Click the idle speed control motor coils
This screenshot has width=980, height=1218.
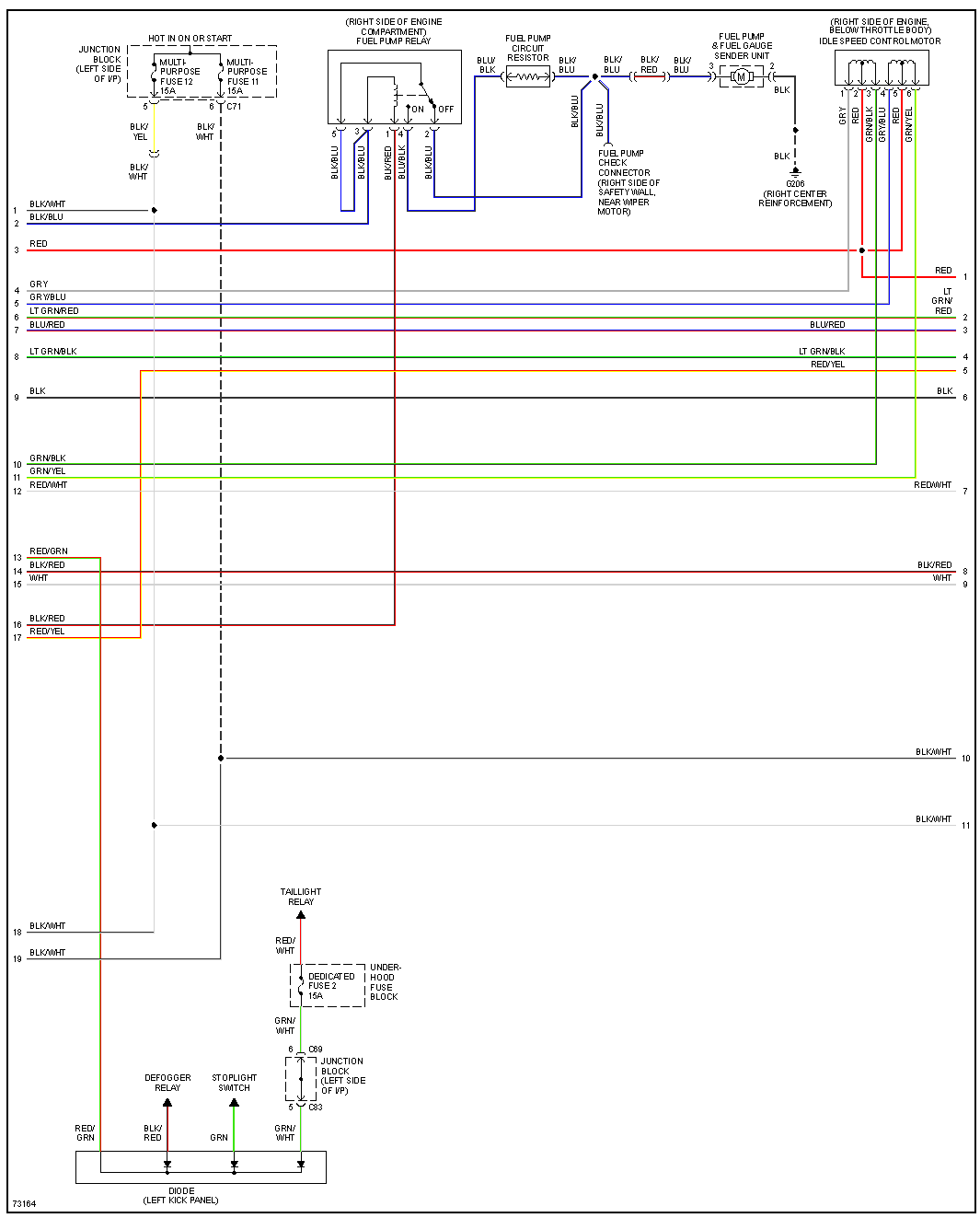pos(882,69)
